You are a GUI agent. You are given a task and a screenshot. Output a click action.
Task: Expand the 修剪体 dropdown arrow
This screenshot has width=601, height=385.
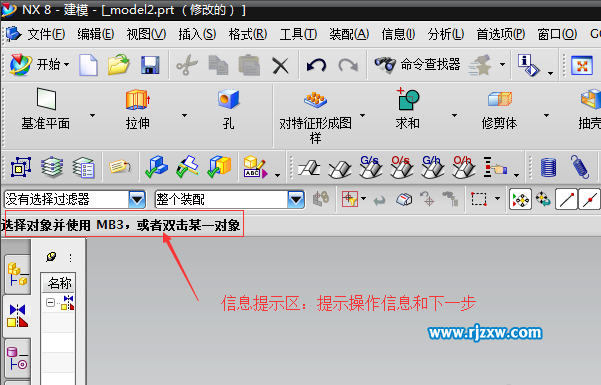[x=546, y=115]
